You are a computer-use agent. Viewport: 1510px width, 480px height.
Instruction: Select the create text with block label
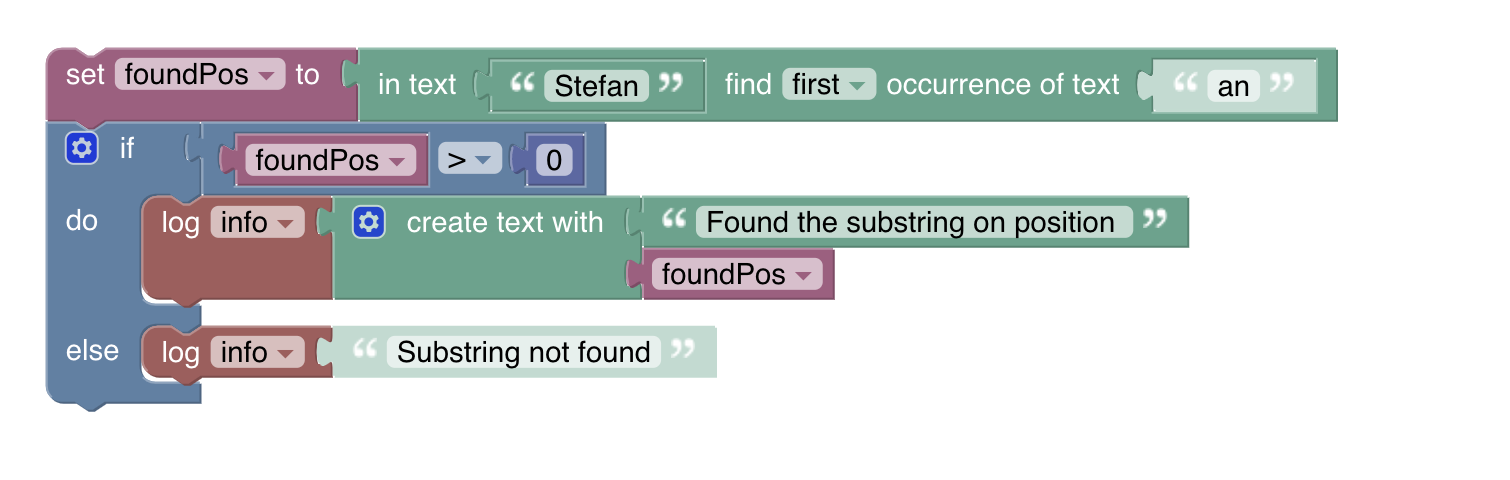(x=504, y=223)
